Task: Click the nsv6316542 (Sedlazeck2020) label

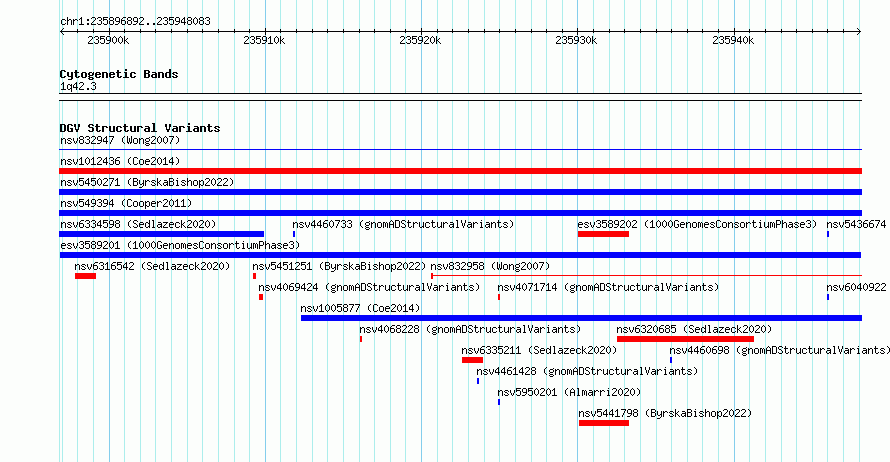Action: tap(152, 266)
